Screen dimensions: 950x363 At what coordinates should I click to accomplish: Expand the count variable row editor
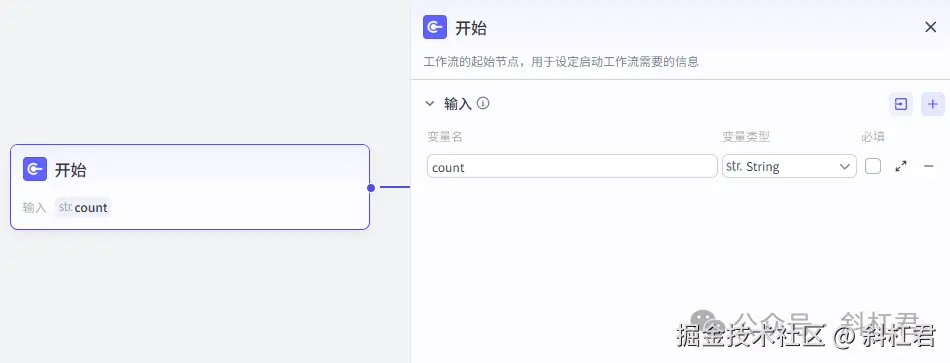pos(901,166)
